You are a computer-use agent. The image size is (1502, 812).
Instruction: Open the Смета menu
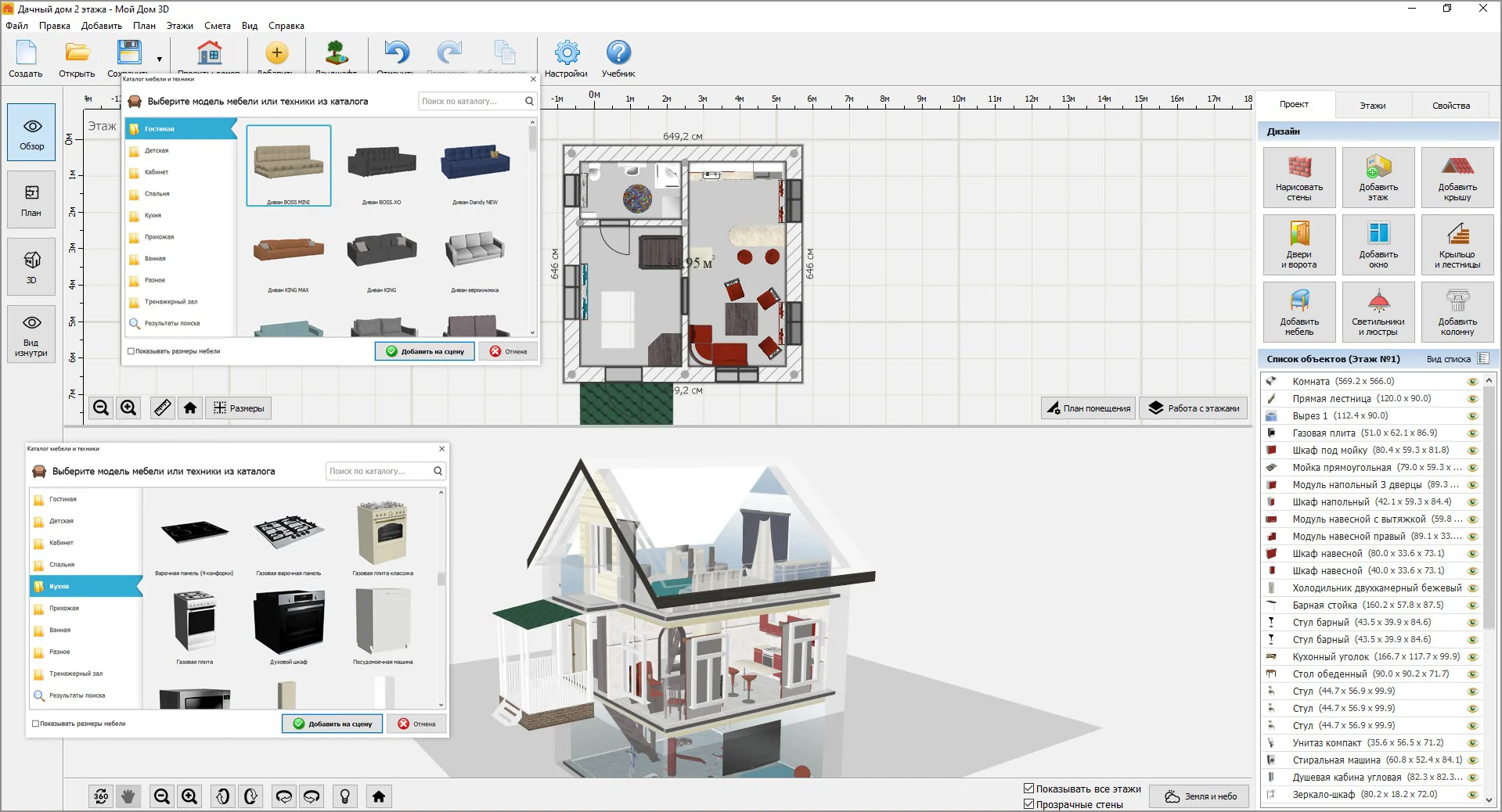[218, 26]
